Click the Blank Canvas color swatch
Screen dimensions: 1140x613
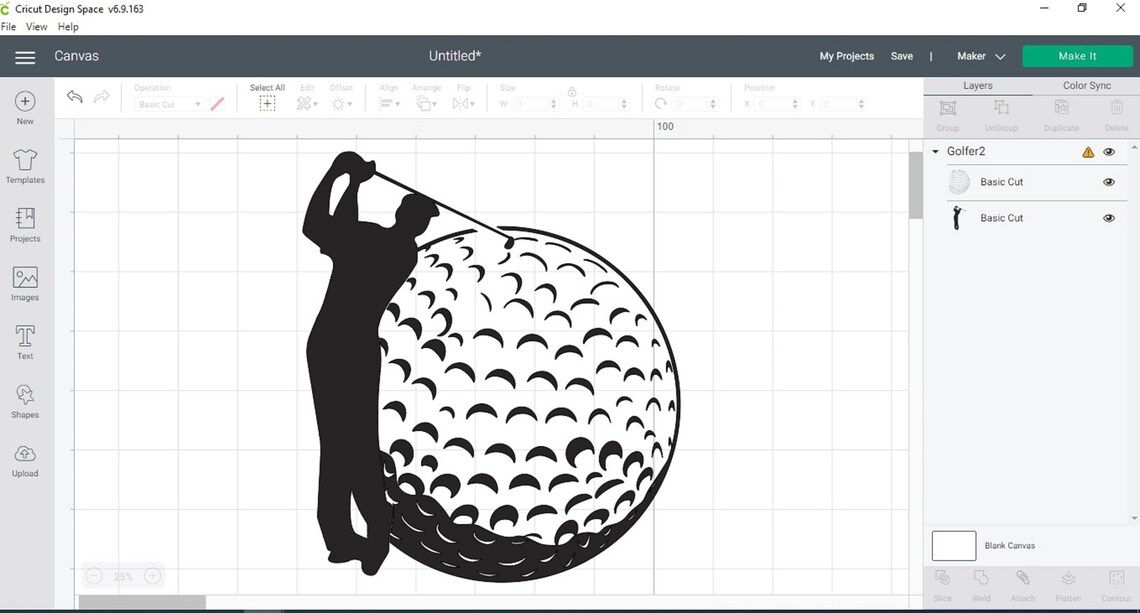pyautogui.click(x=953, y=545)
